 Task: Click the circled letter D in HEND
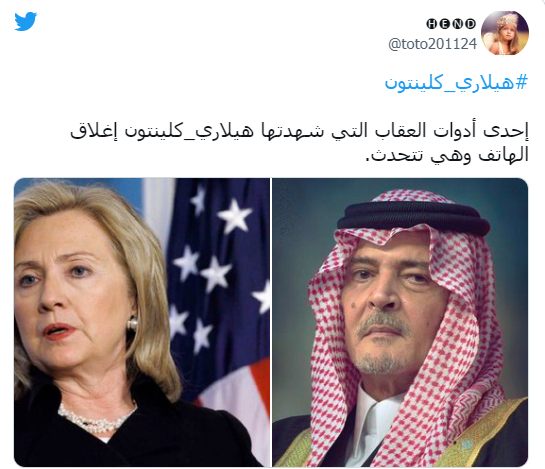pyautogui.click(x=470, y=24)
